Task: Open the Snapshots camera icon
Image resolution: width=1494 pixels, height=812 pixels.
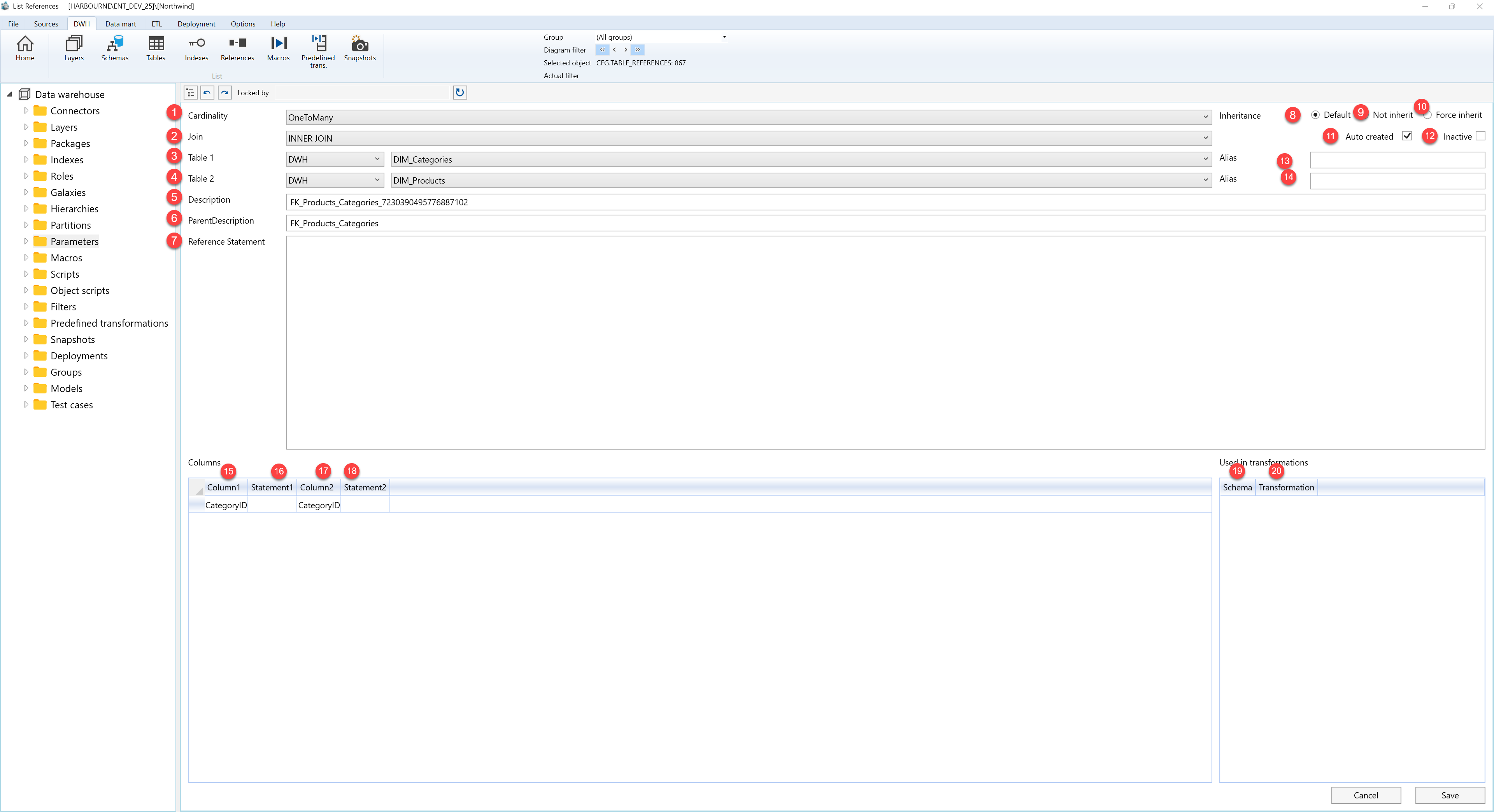Action: coord(359,48)
